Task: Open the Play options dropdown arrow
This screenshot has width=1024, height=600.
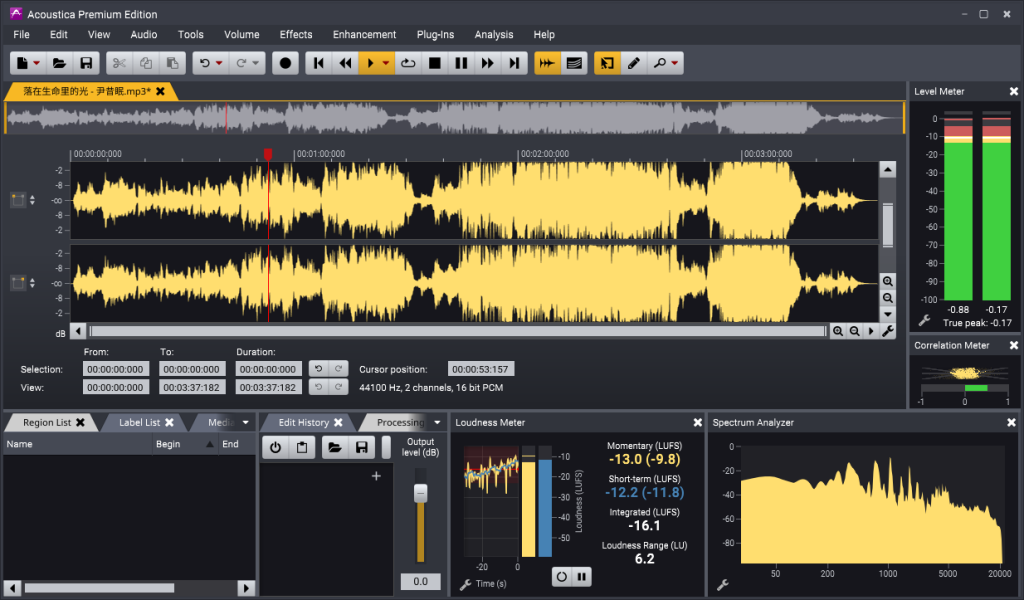Action: click(386, 63)
